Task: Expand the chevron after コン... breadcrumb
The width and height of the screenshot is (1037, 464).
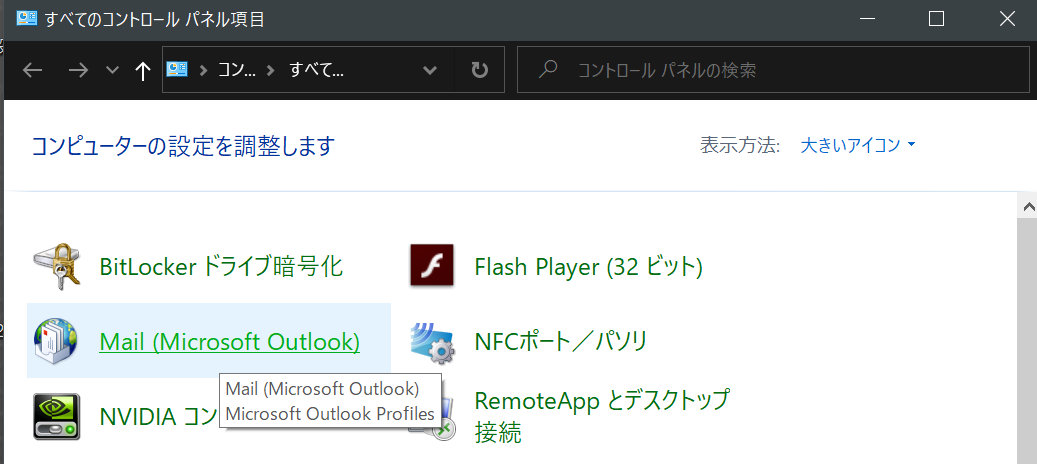Action: (x=270, y=70)
